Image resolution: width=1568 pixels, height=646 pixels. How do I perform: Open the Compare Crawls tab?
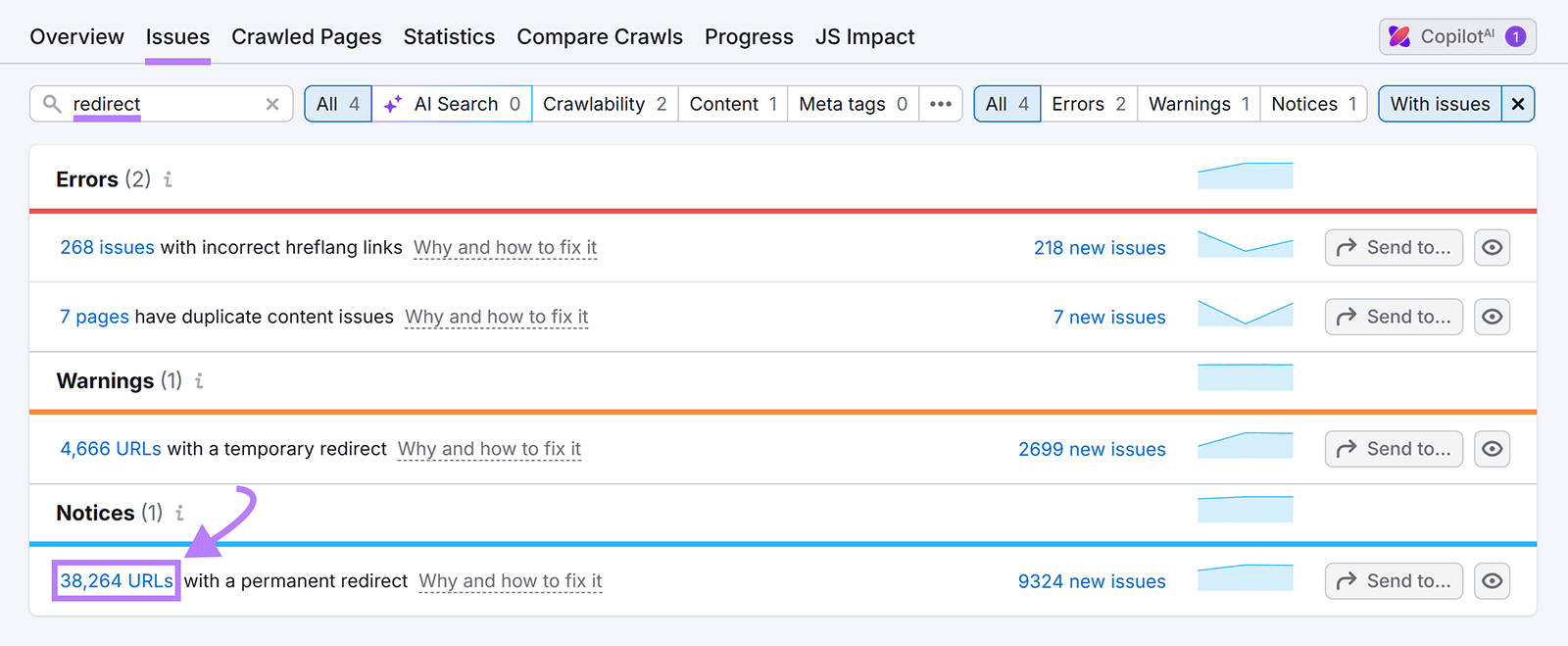[x=600, y=36]
